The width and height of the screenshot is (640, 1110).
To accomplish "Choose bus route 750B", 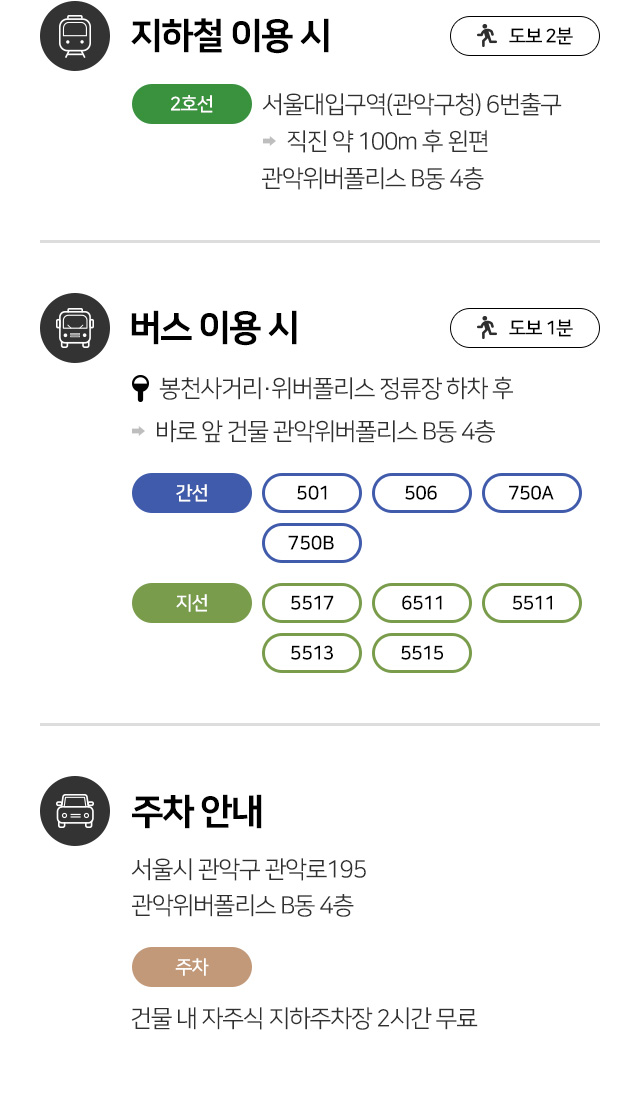I will [312, 543].
